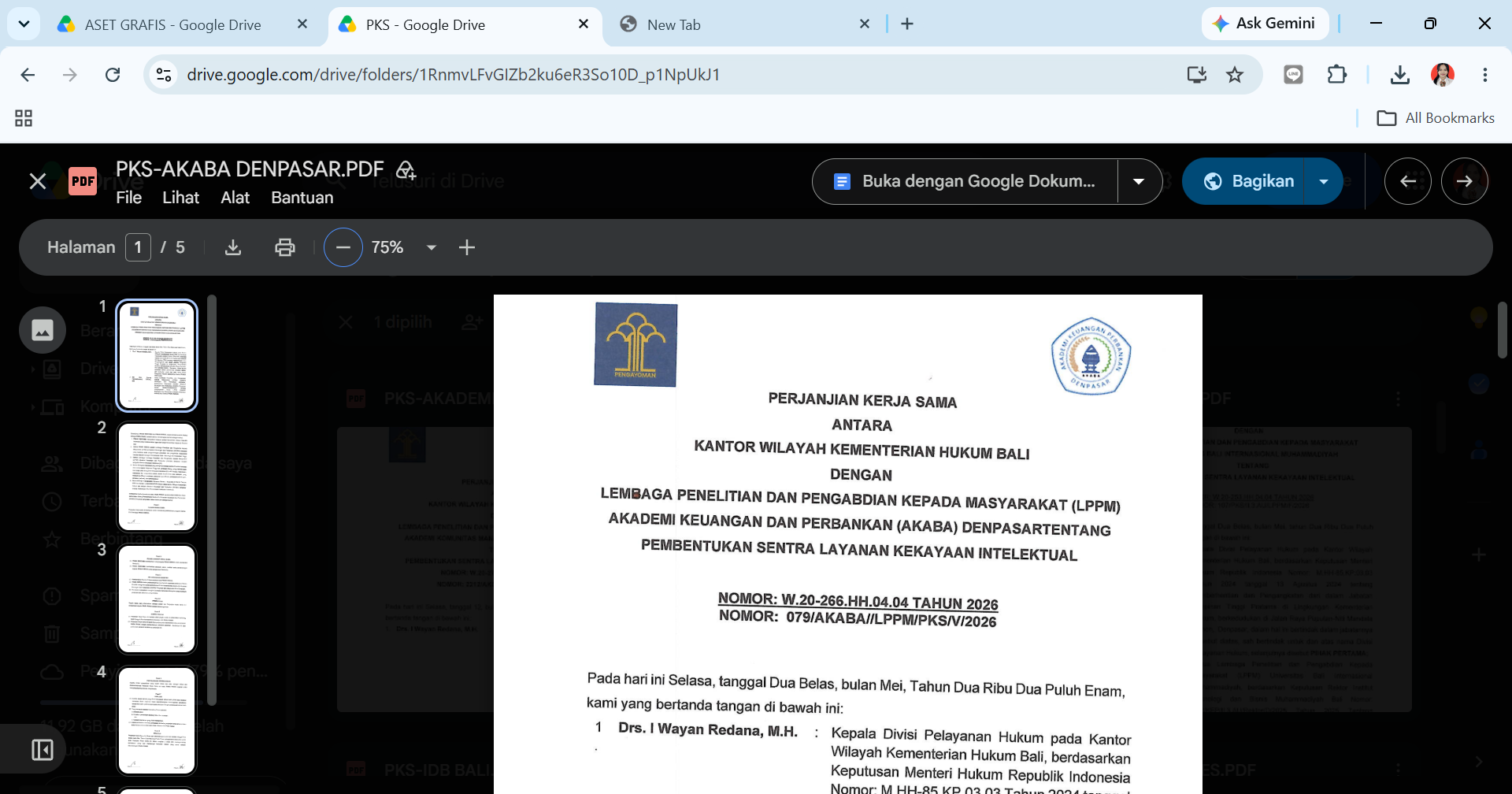Close the ASET GRAFIS tab

point(302,24)
